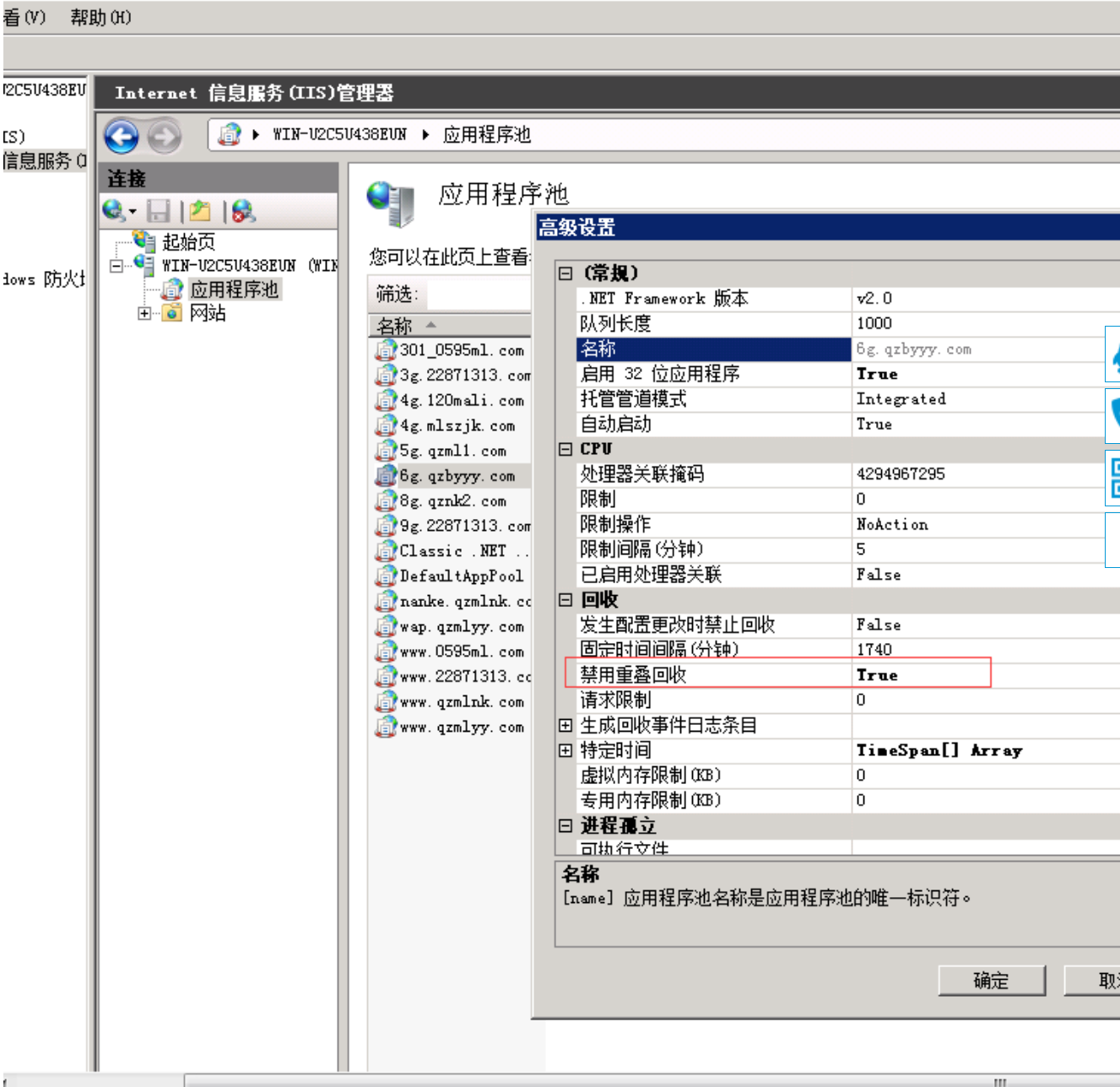1120x1087 pixels.
Task: Expand the 网站 tree node
Action: point(144,313)
